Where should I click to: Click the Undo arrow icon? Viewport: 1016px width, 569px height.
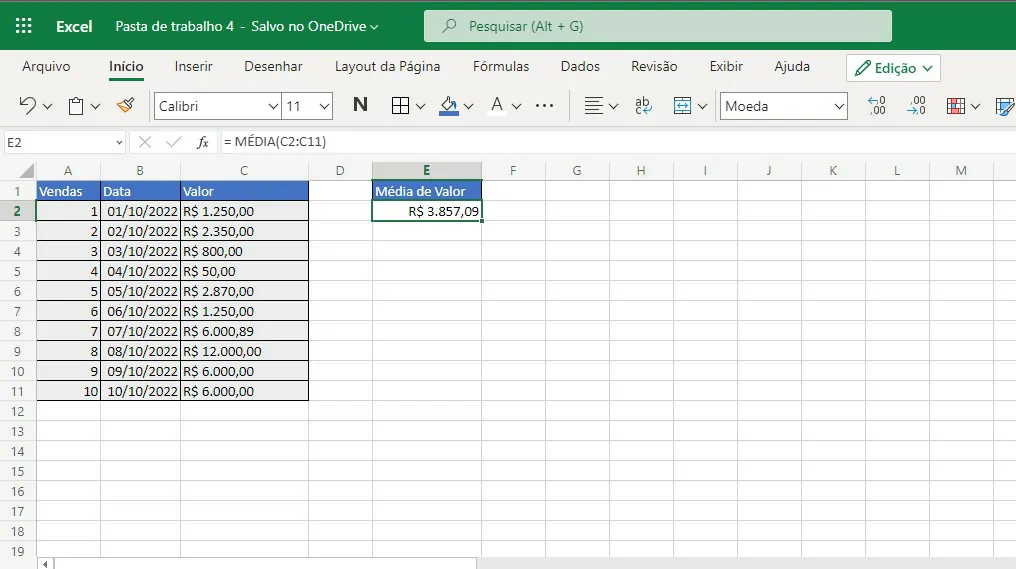tap(27, 106)
